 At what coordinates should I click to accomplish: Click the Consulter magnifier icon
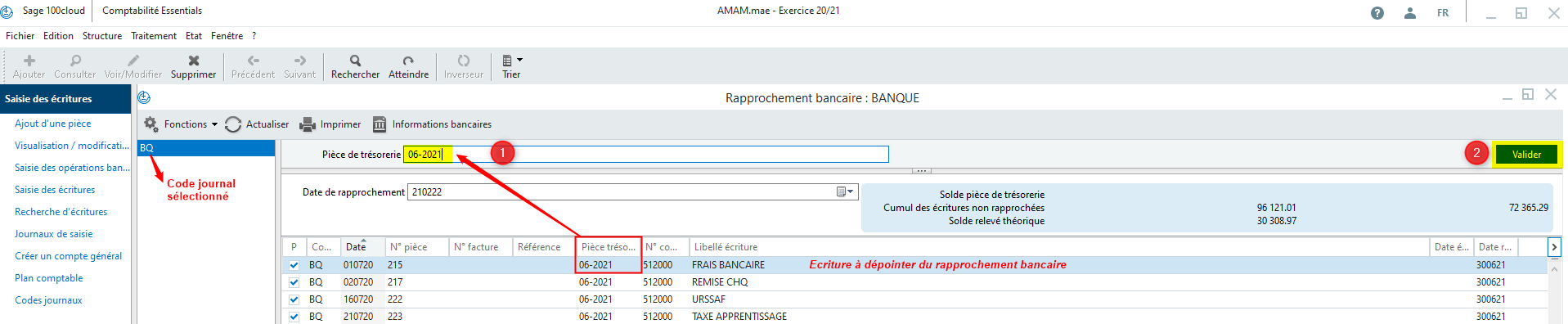click(75, 61)
